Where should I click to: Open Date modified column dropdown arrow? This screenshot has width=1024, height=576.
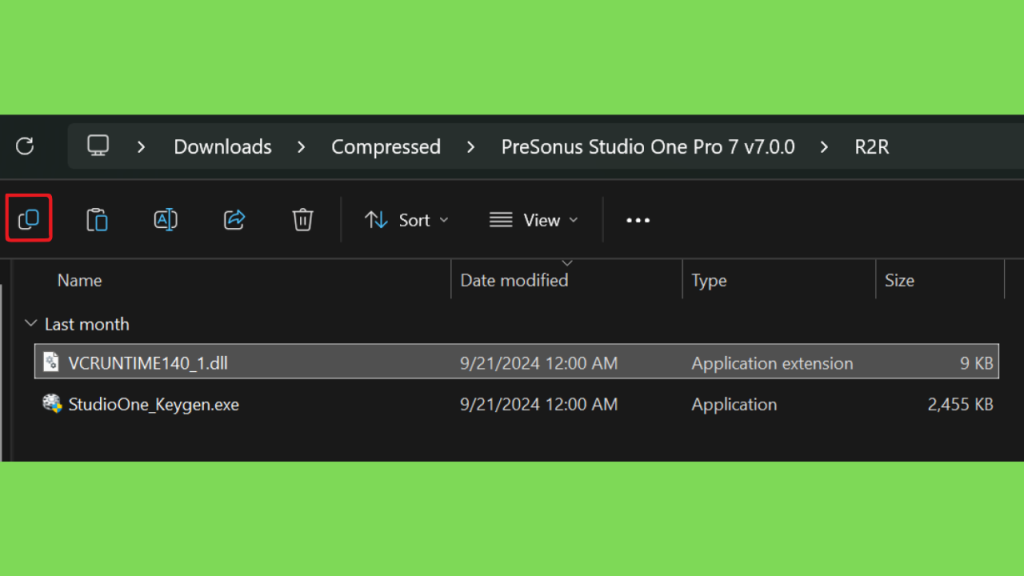pos(567,263)
